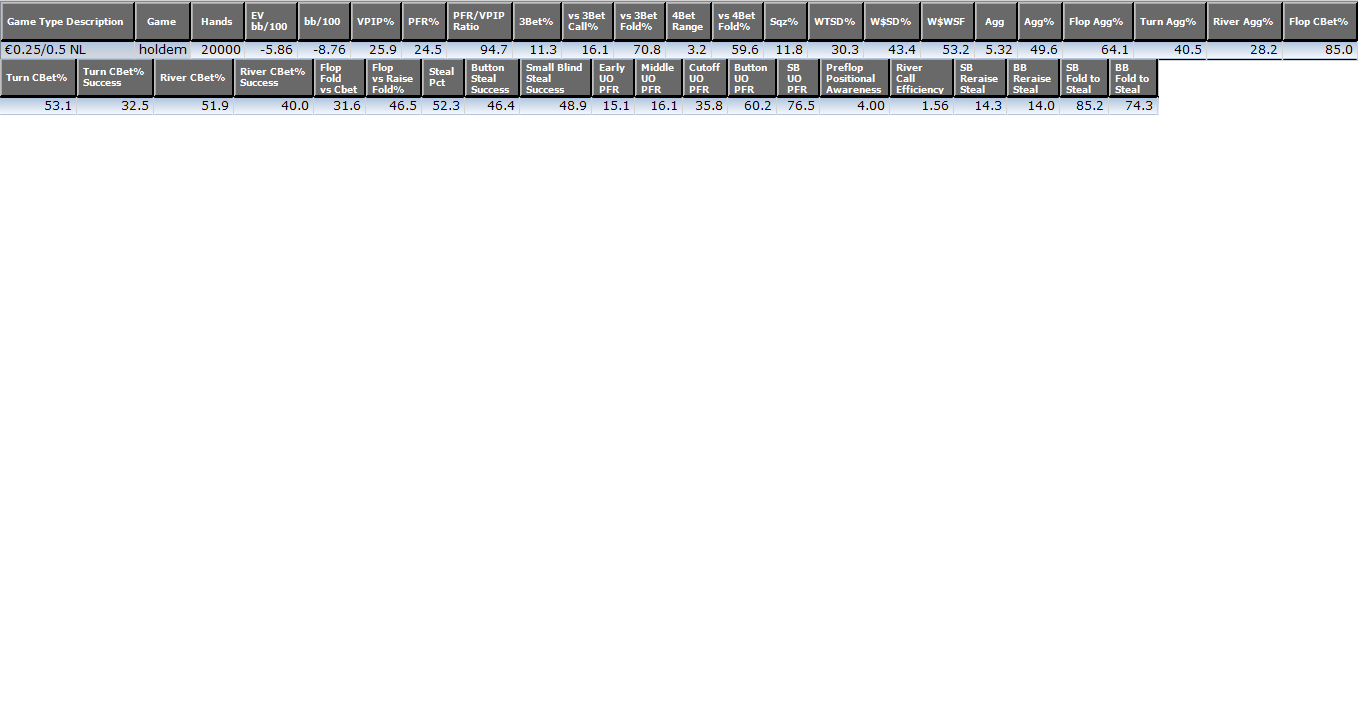1358x719 pixels.
Task: Select the Small Blind Steal Success header
Action: 555,77
